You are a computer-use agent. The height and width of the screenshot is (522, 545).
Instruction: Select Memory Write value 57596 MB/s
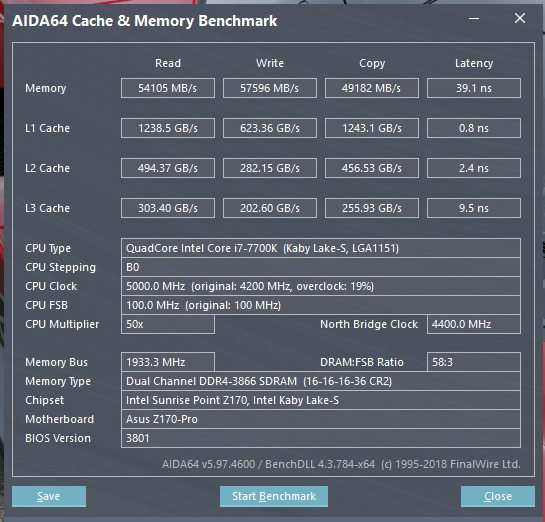pos(270,88)
